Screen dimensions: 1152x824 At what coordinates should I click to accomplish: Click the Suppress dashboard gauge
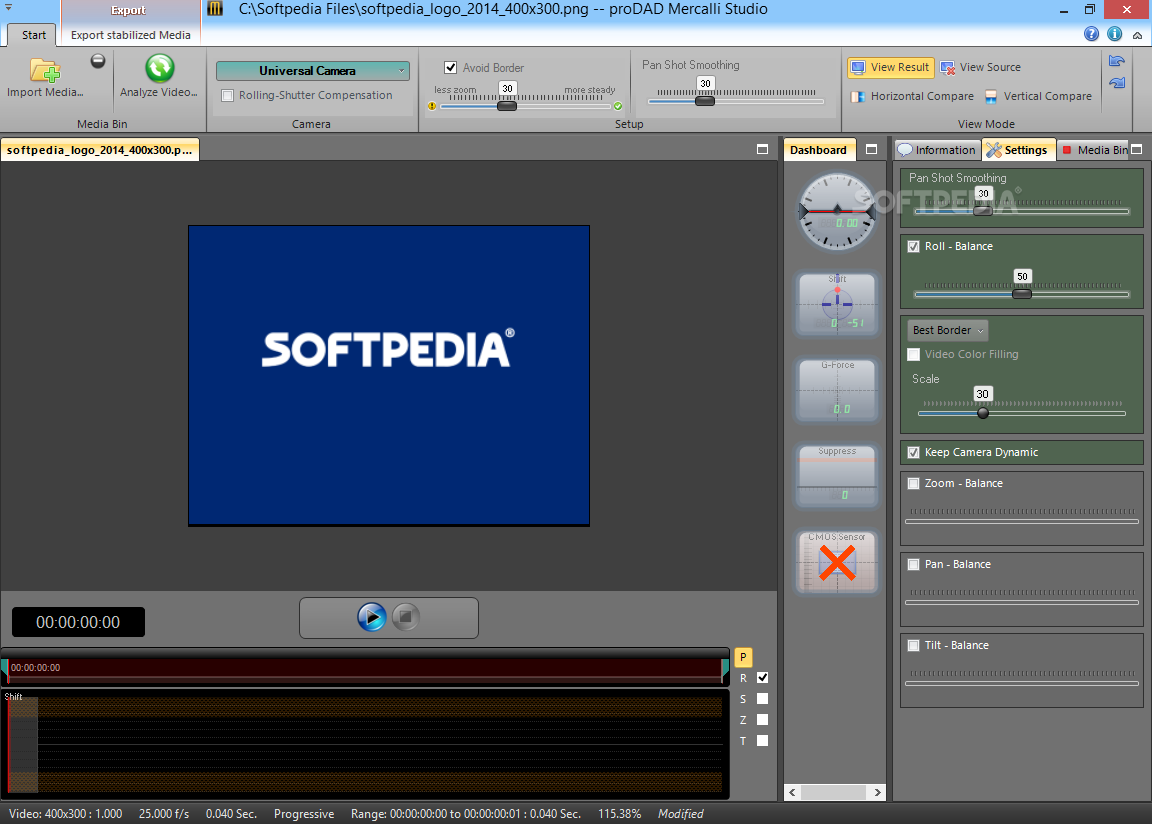coord(837,475)
